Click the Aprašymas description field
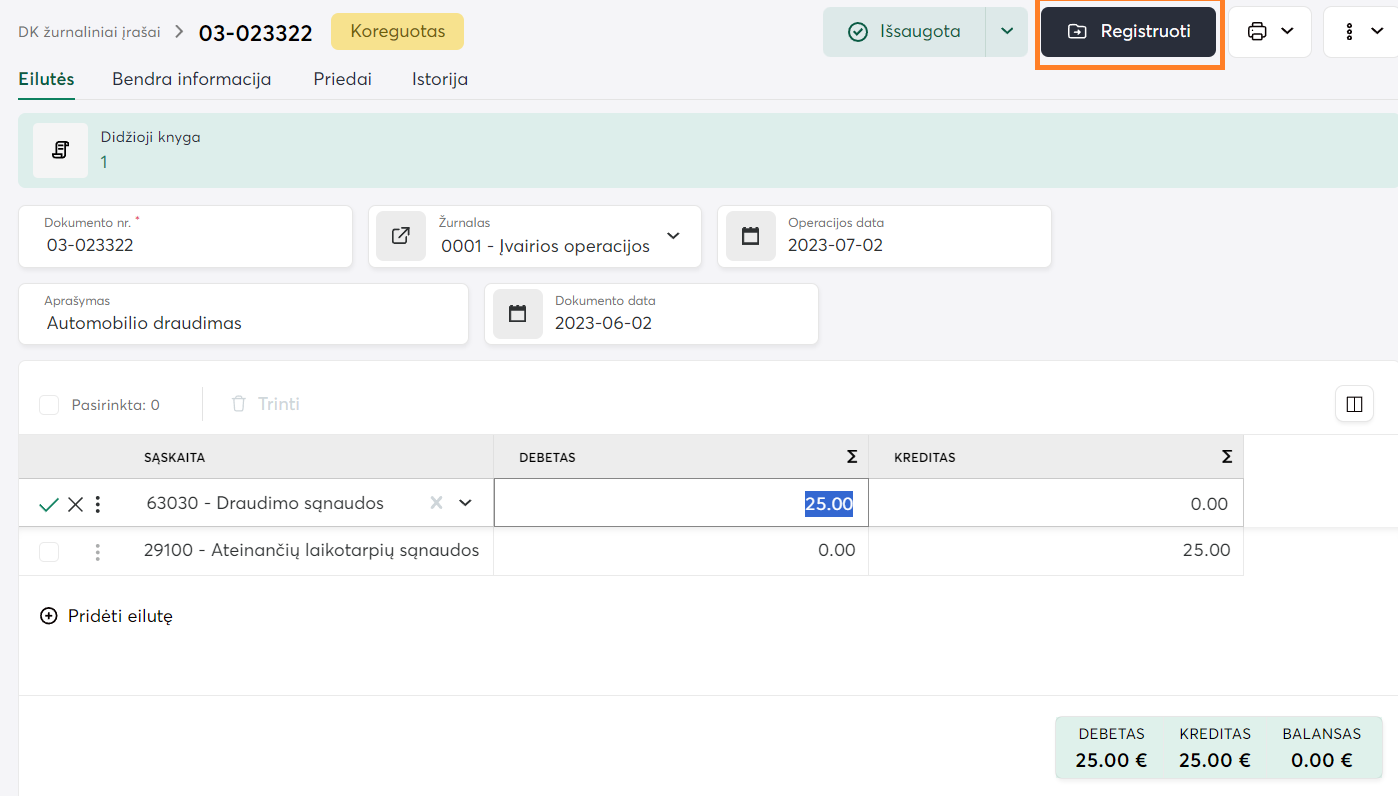Viewport: 1398px width, 796px height. [x=243, y=323]
